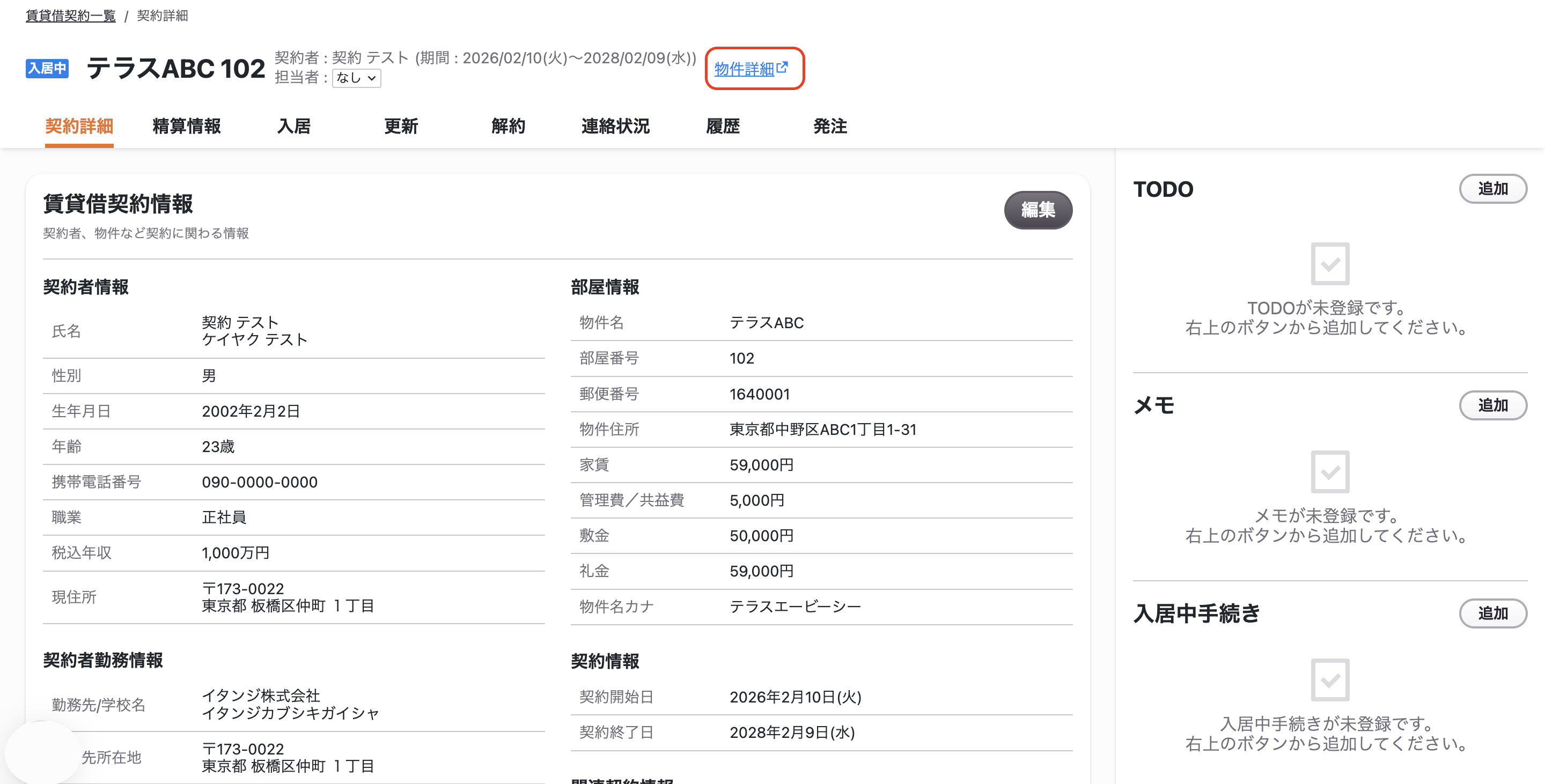
Task: Click the empty メモ checkmark icon
Action: click(x=1330, y=472)
